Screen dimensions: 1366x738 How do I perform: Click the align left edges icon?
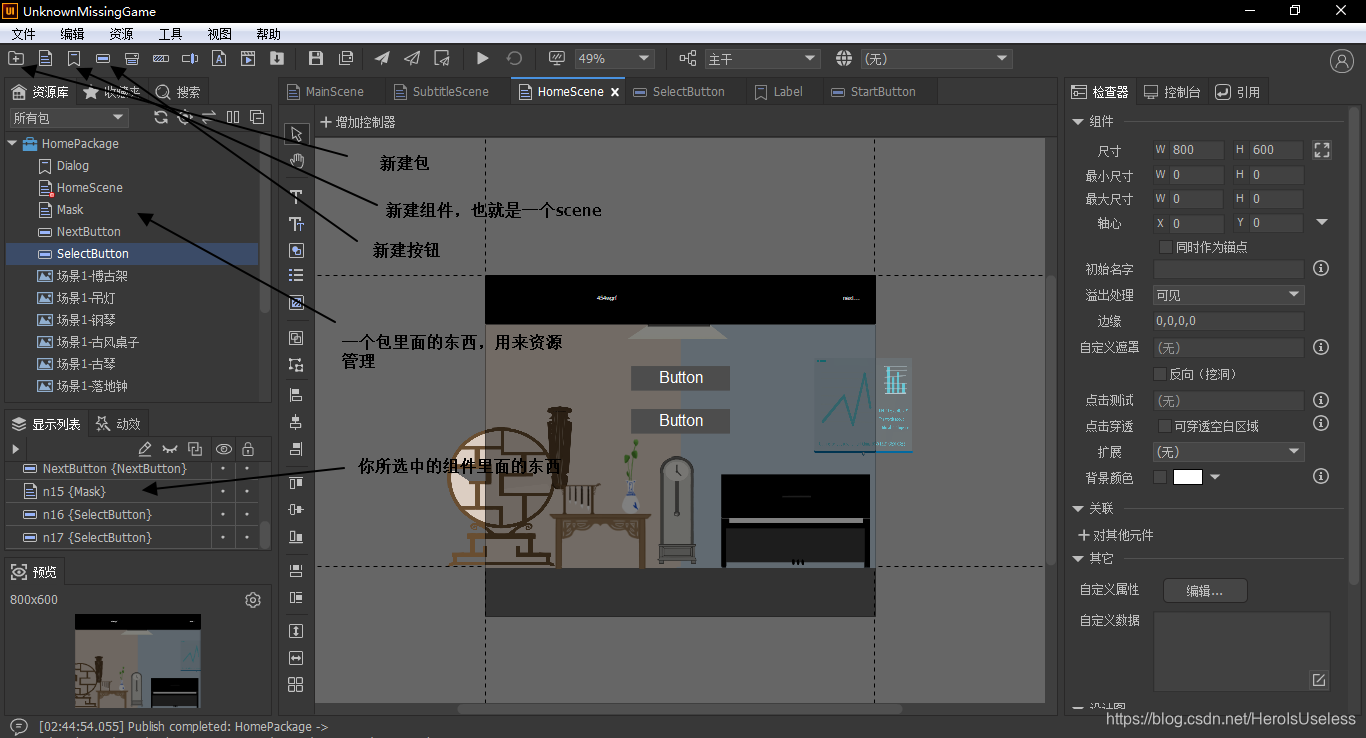point(296,396)
